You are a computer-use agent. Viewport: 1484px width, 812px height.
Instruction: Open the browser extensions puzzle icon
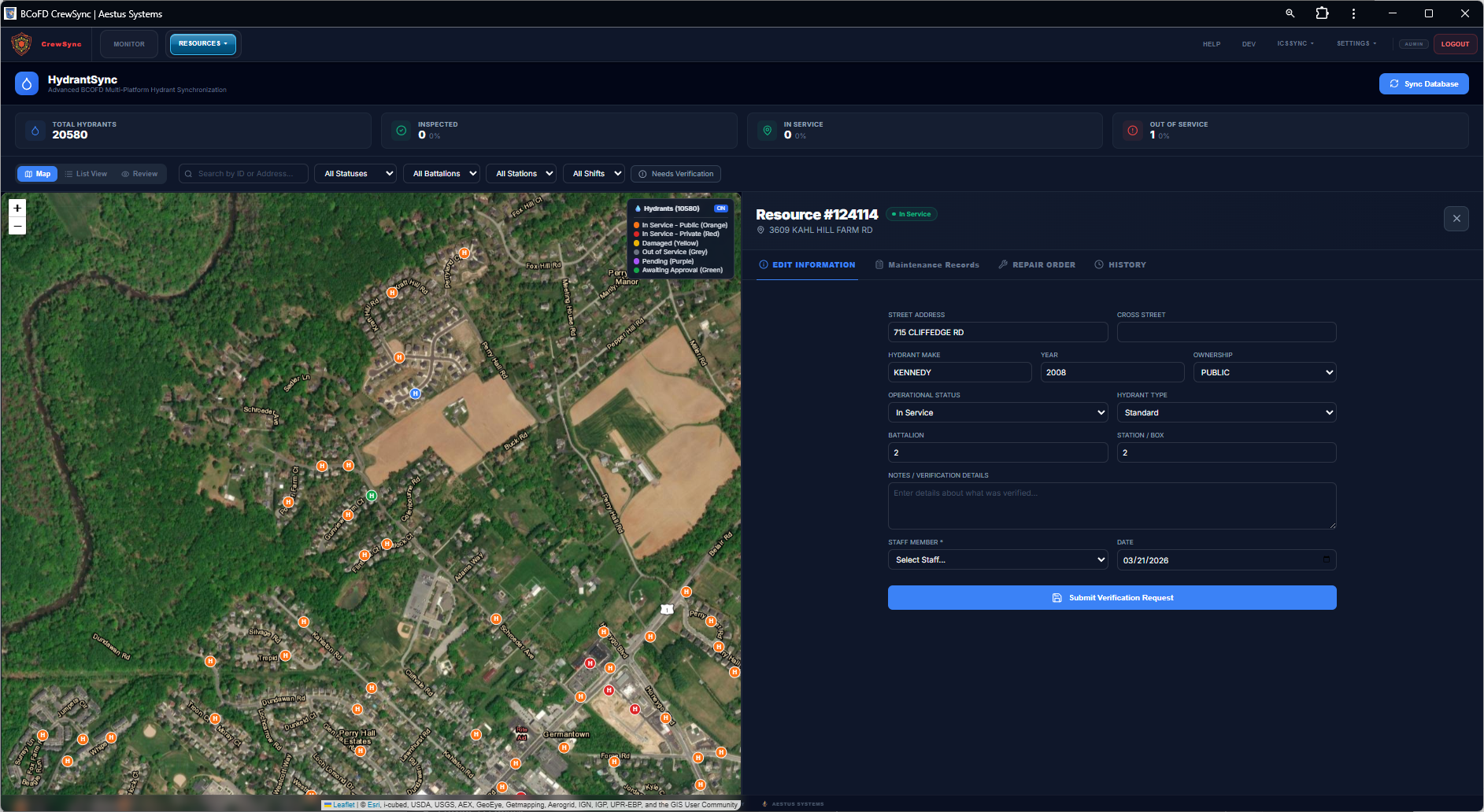[1322, 13]
